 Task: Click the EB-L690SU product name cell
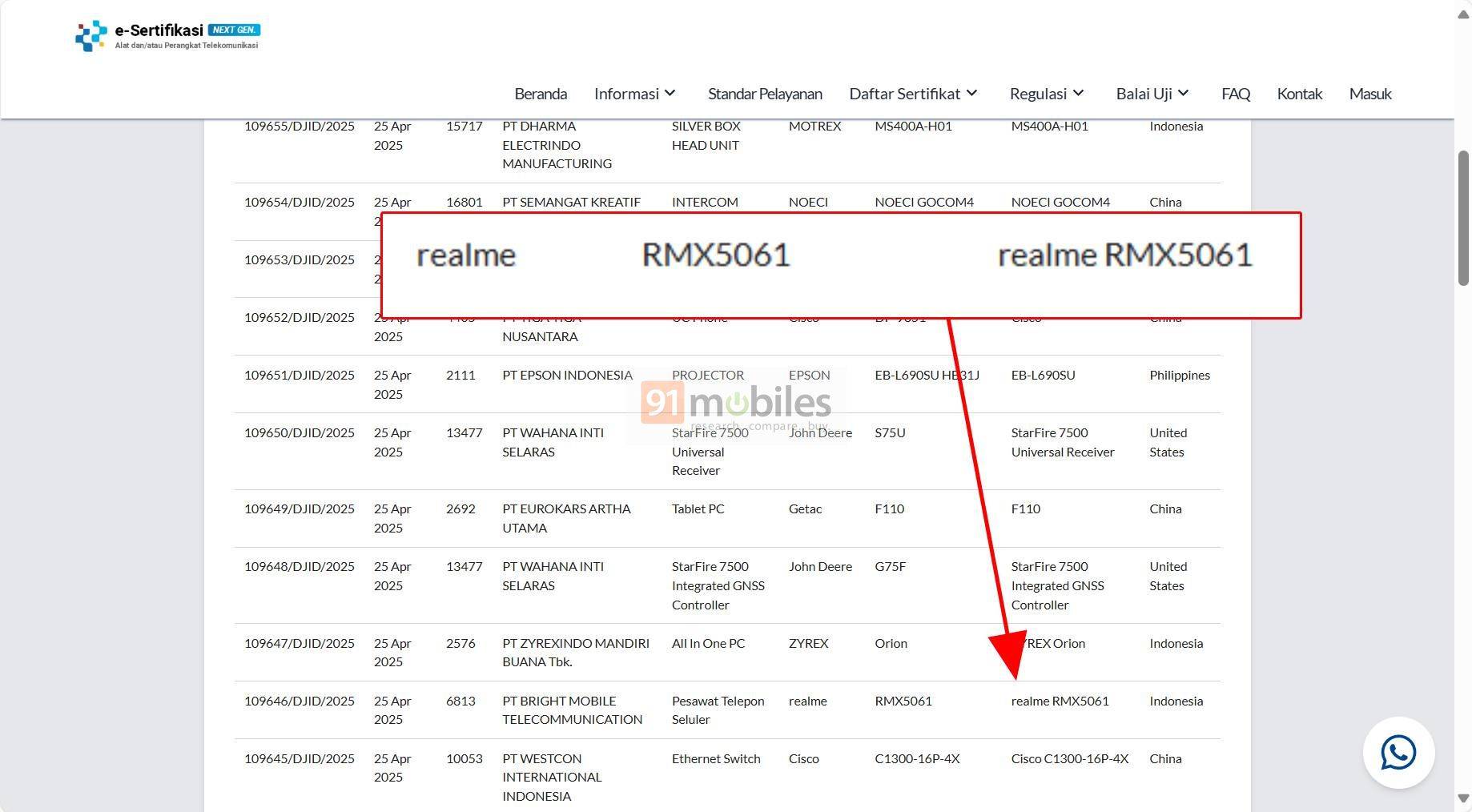(x=1043, y=375)
